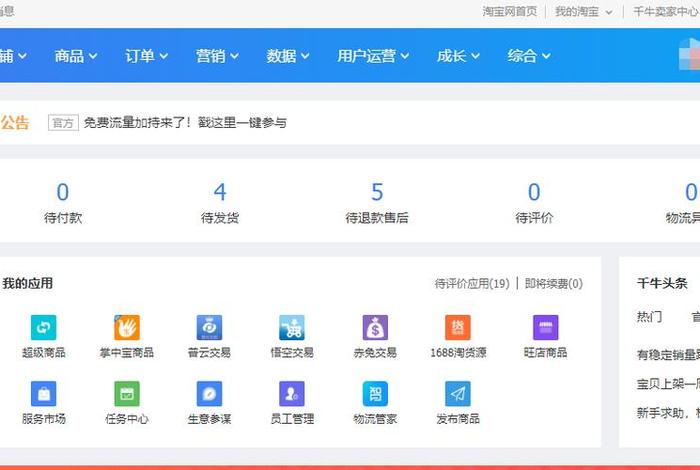Click the 千牛头条 heading
This screenshot has height=470, width=700.
pyautogui.click(x=662, y=283)
